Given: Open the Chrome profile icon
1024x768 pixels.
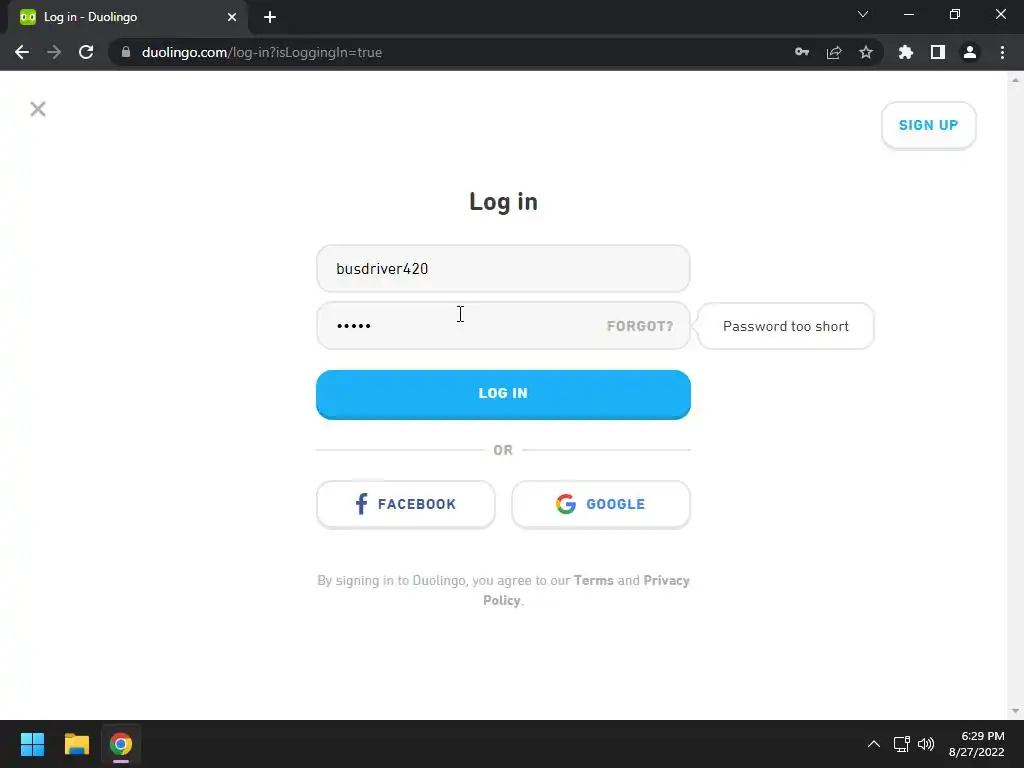Looking at the screenshot, I should coord(970,52).
